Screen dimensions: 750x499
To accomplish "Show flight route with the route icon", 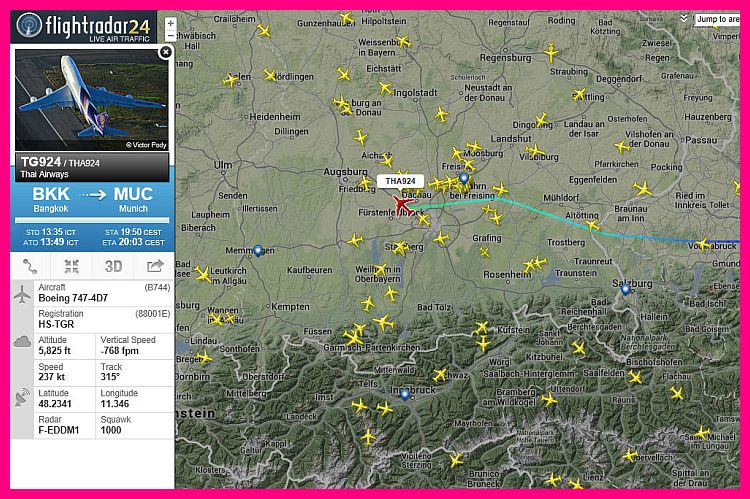I will point(30,266).
